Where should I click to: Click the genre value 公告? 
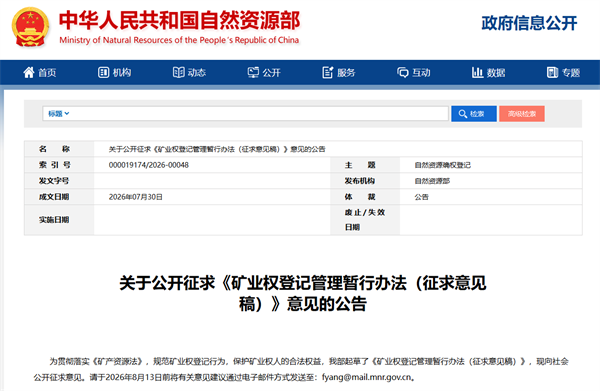click(421, 197)
